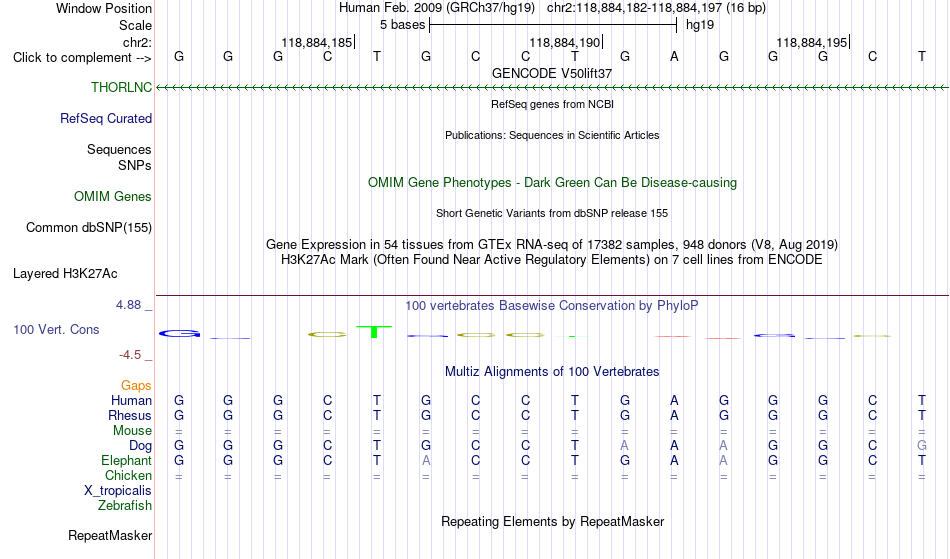Click the -4.5 lower conservation scale value
The height and width of the screenshot is (559, 950).
coord(130,354)
